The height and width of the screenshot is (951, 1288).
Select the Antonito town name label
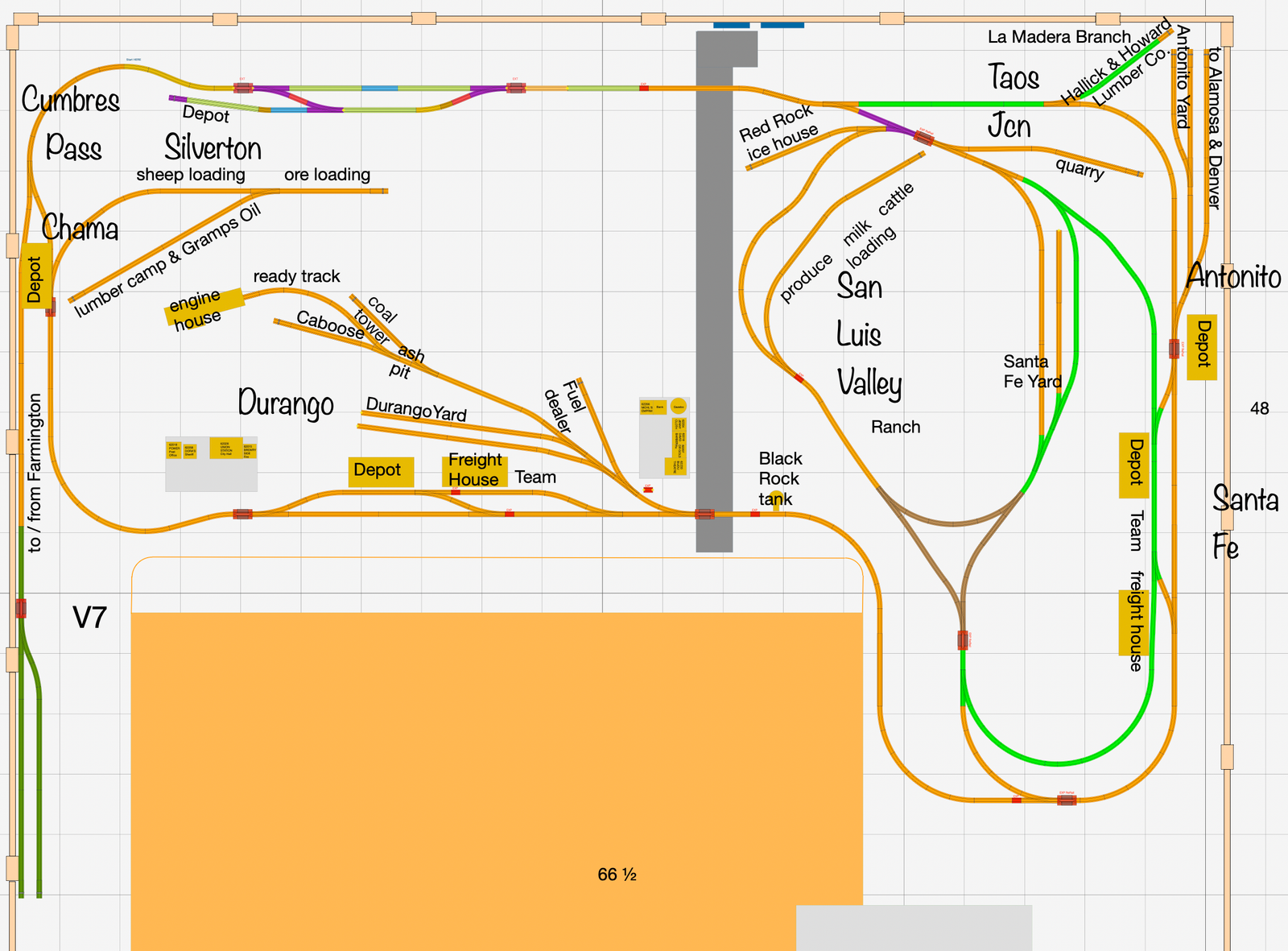coord(1234,276)
